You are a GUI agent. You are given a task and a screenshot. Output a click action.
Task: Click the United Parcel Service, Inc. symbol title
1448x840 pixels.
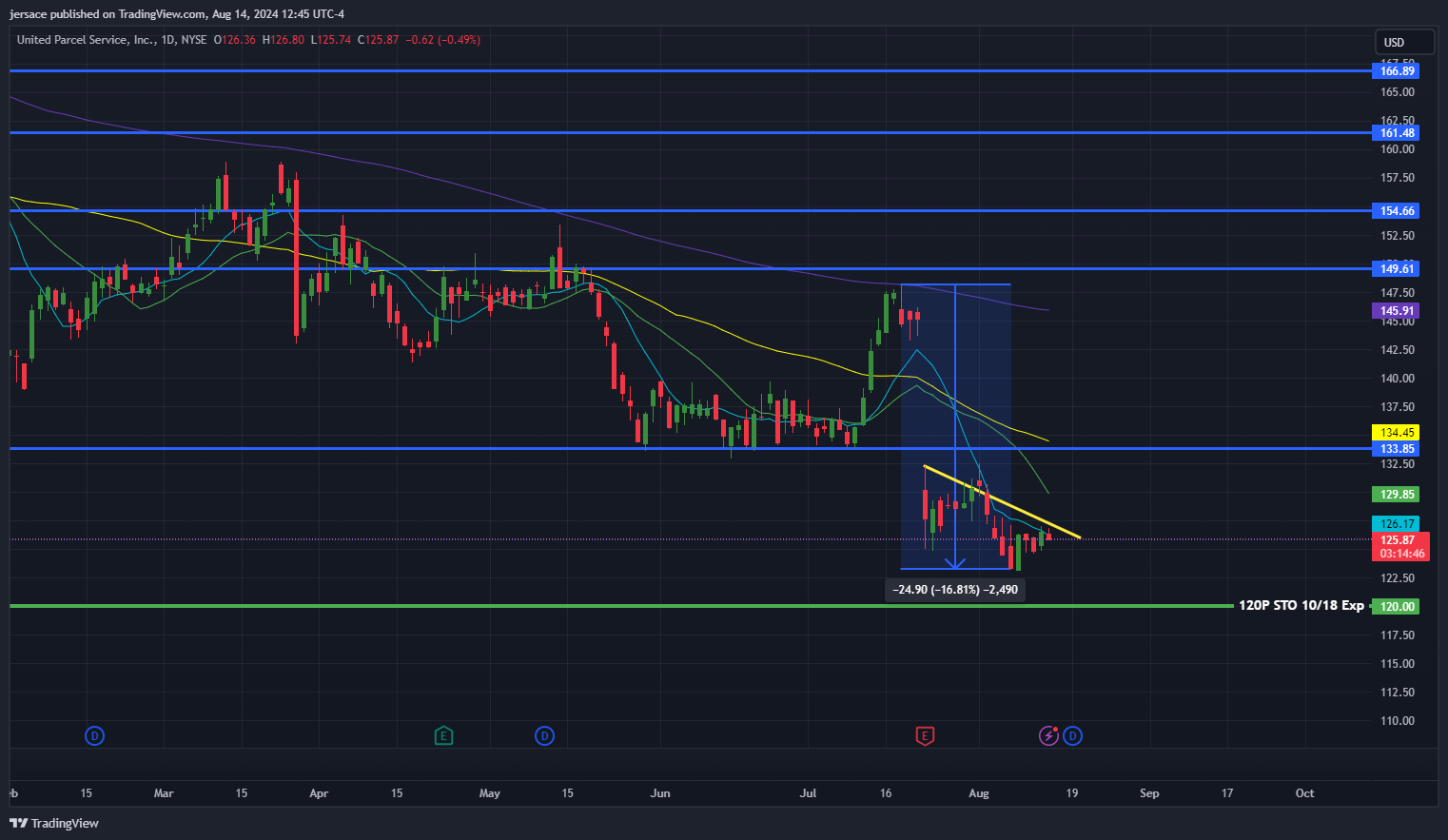click(x=87, y=40)
